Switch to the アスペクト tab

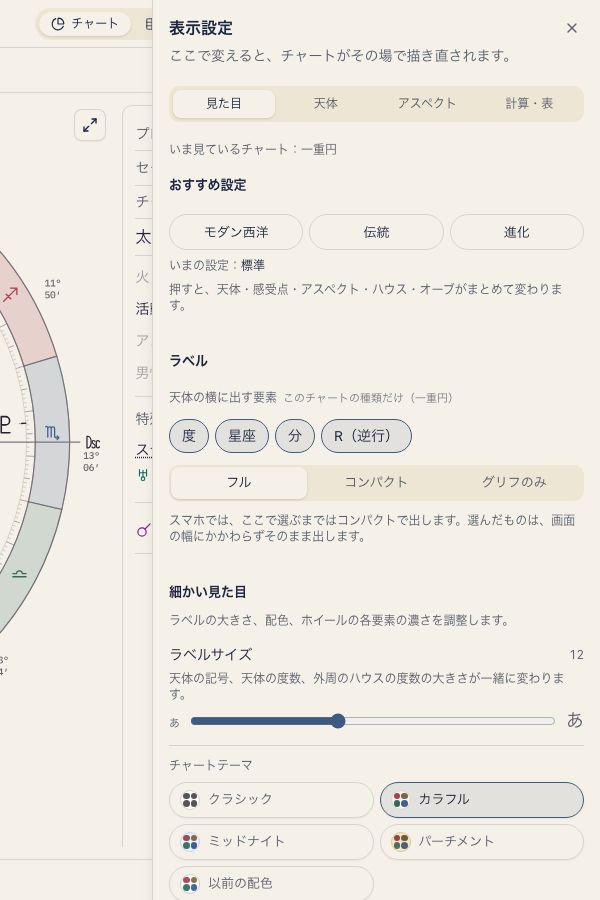click(x=427, y=103)
